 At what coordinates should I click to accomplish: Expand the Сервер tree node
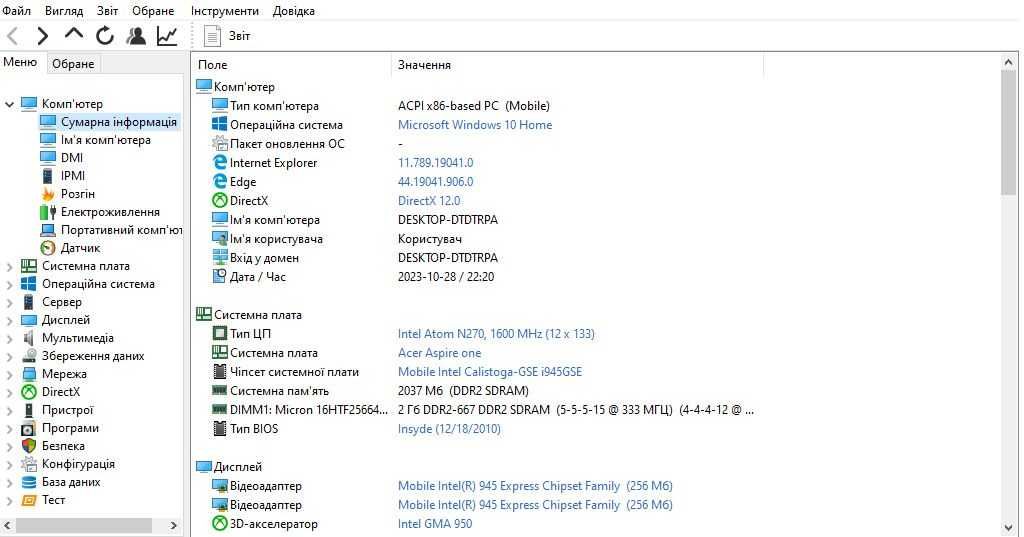click(9, 302)
